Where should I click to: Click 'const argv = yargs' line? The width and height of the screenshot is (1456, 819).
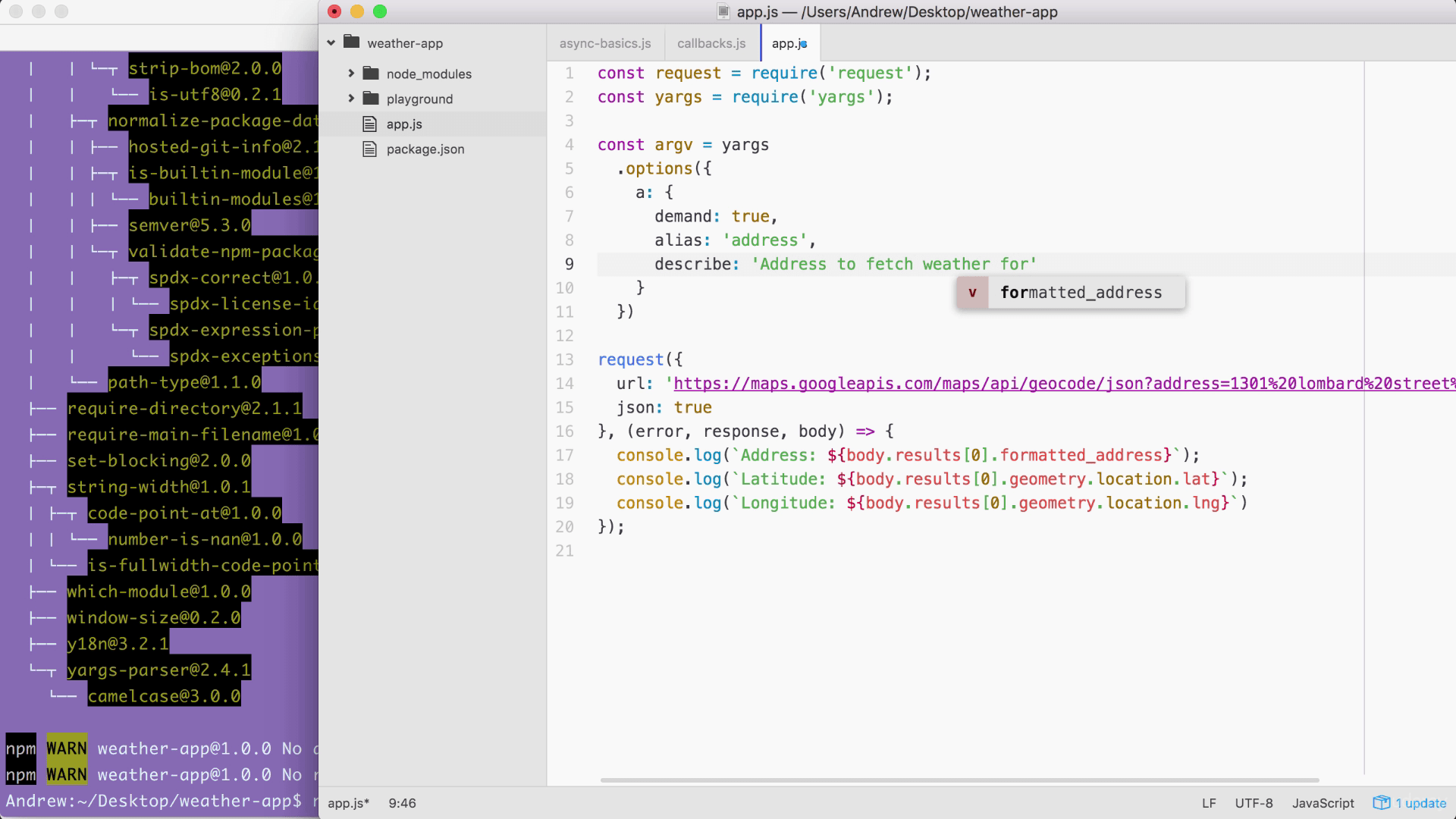click(683, 145)
